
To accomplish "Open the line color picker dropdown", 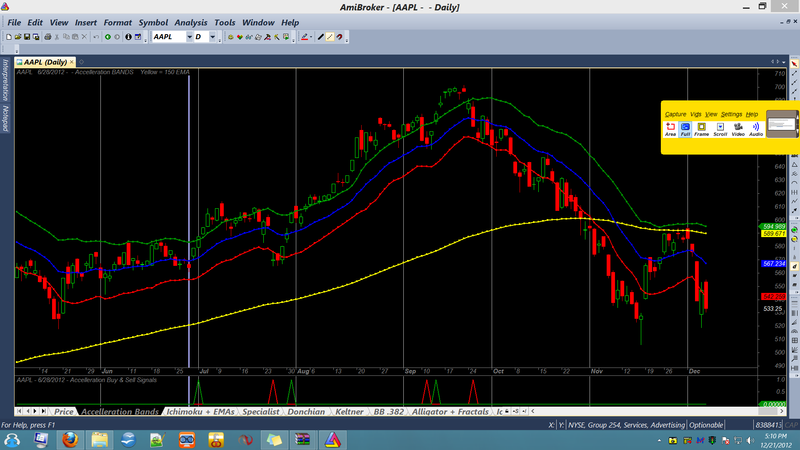I will click(x=311, y=37).
